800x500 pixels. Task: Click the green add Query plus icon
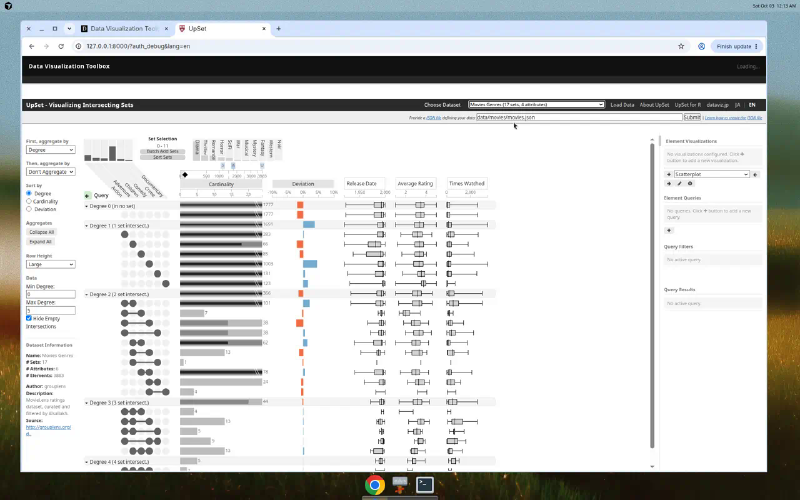click(87, 195)
